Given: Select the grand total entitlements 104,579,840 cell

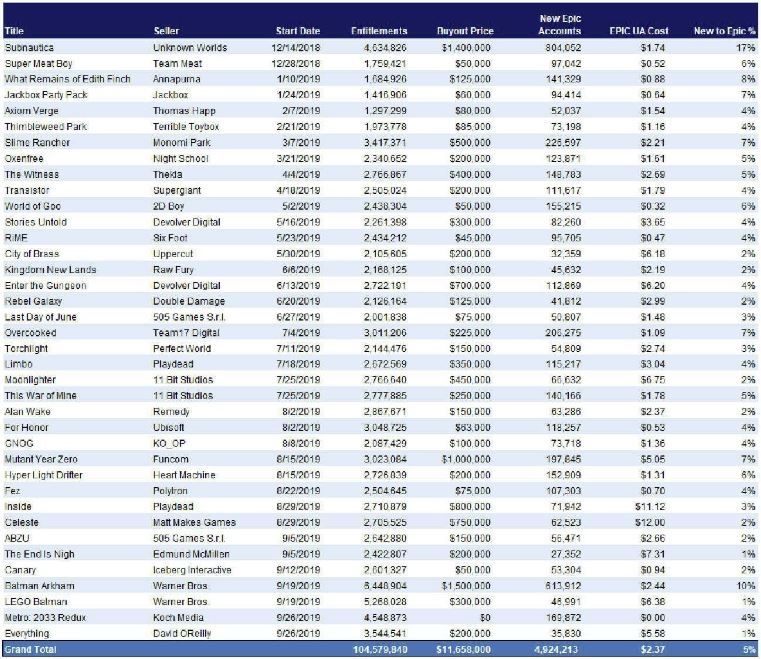Looking at the screenshot, I should coord(380,650).
